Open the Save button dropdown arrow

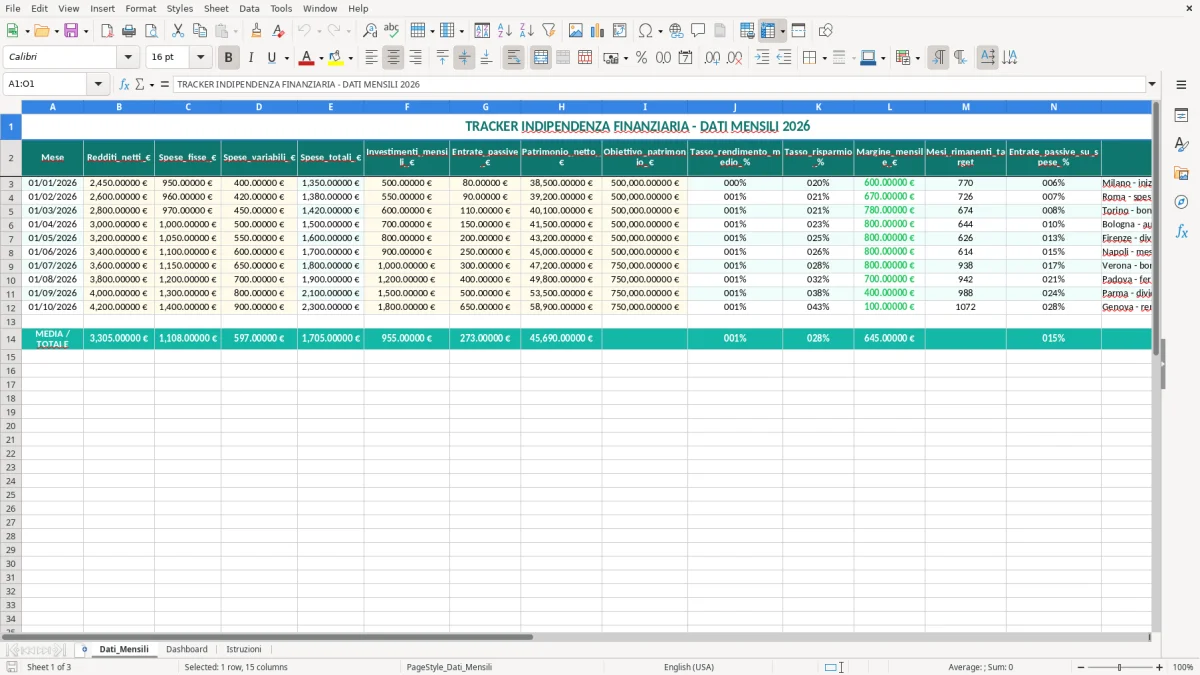(86, 31)
